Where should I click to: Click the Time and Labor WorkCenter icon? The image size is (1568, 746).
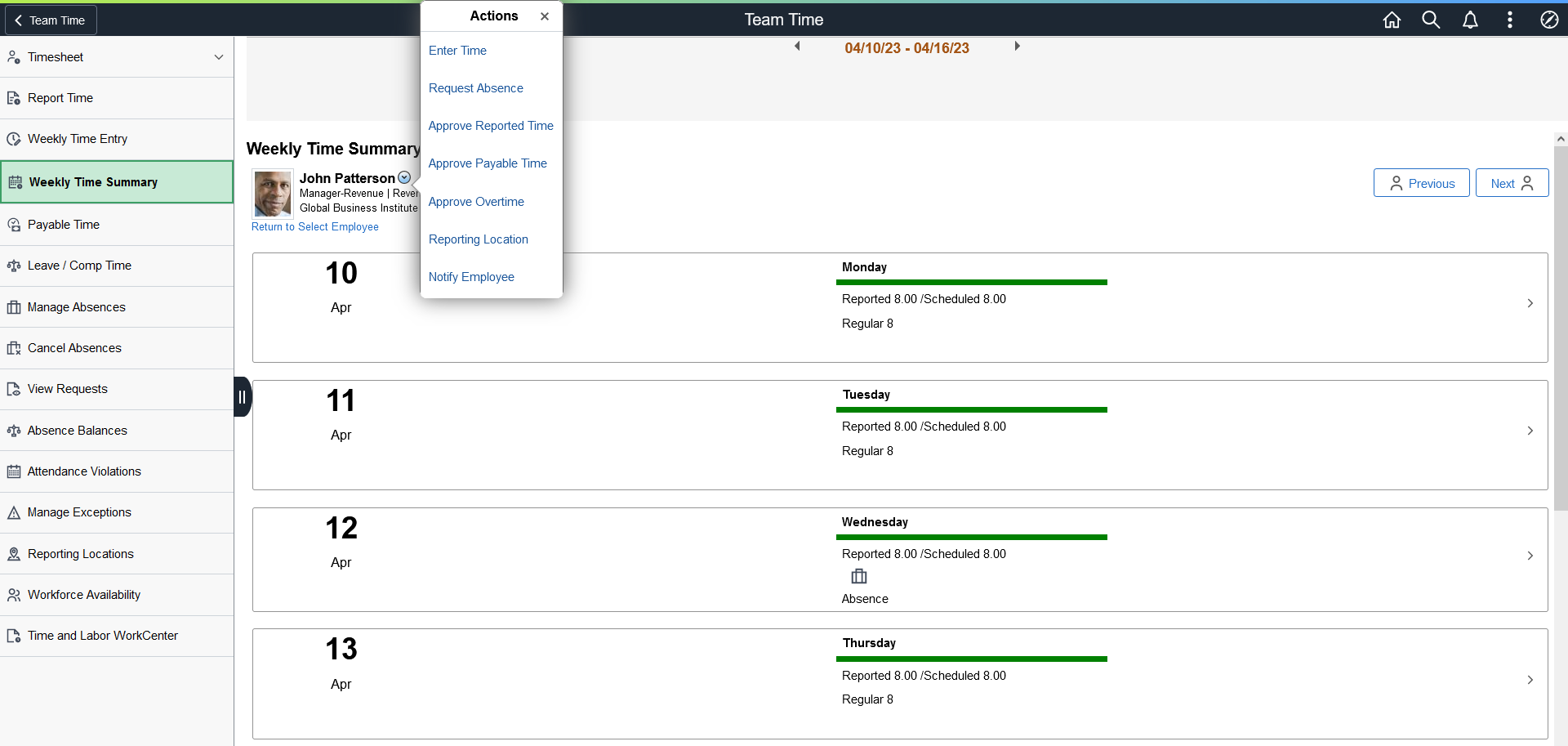[14, 636]
